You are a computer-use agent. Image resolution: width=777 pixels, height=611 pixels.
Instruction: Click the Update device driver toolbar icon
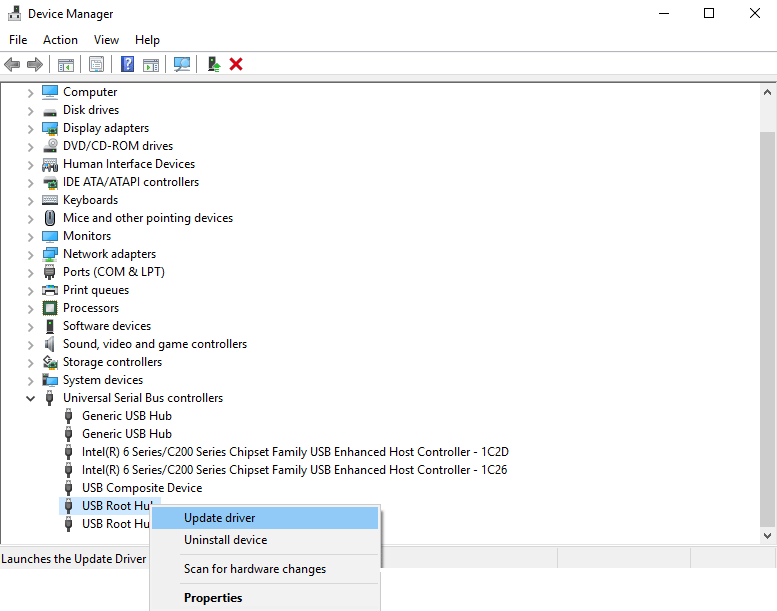click(214, 64)
